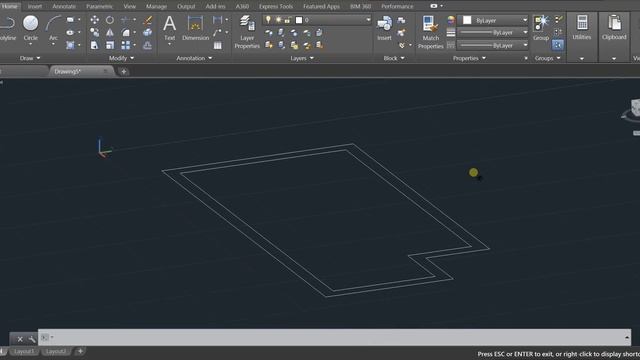640x360 pixels.
Task: Open the ByLayer object color dropdown
Action: pyautogui.click(x=525, y=20)
